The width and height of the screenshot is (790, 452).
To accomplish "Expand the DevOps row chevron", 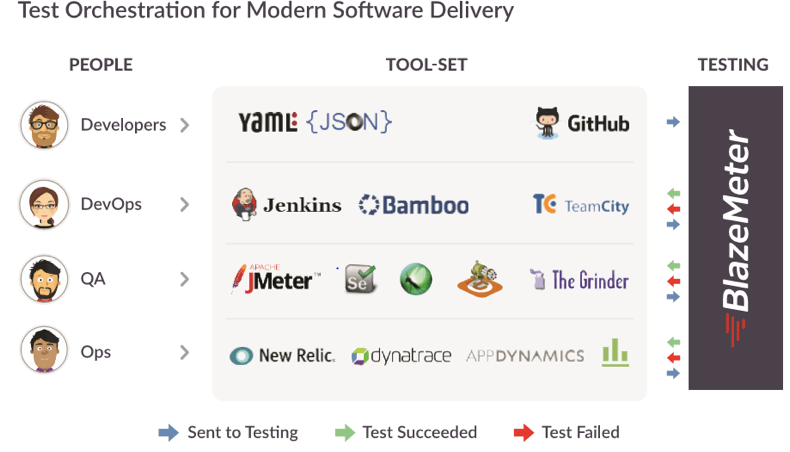I will coord(185,205).
